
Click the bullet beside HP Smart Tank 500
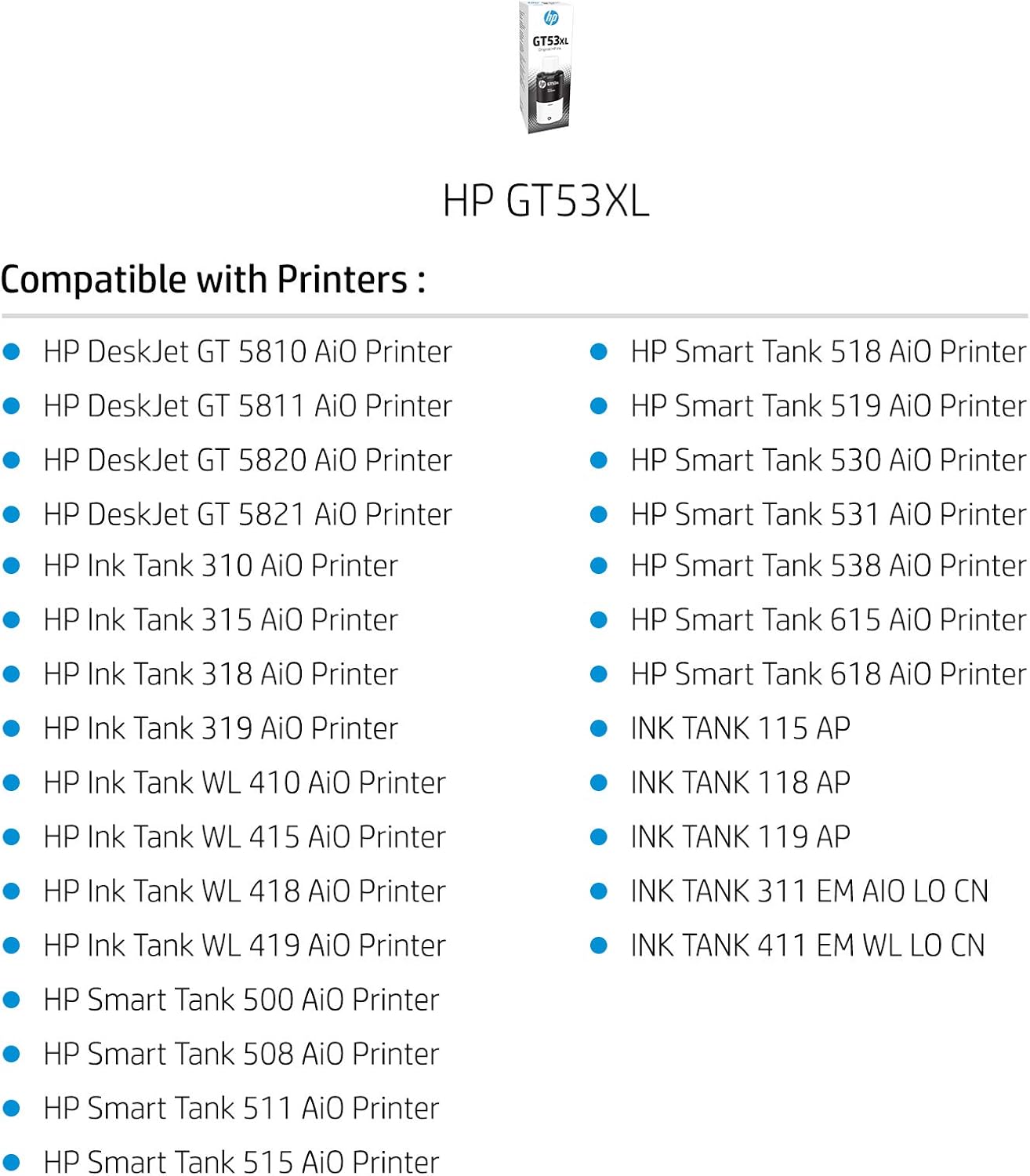12,1000
